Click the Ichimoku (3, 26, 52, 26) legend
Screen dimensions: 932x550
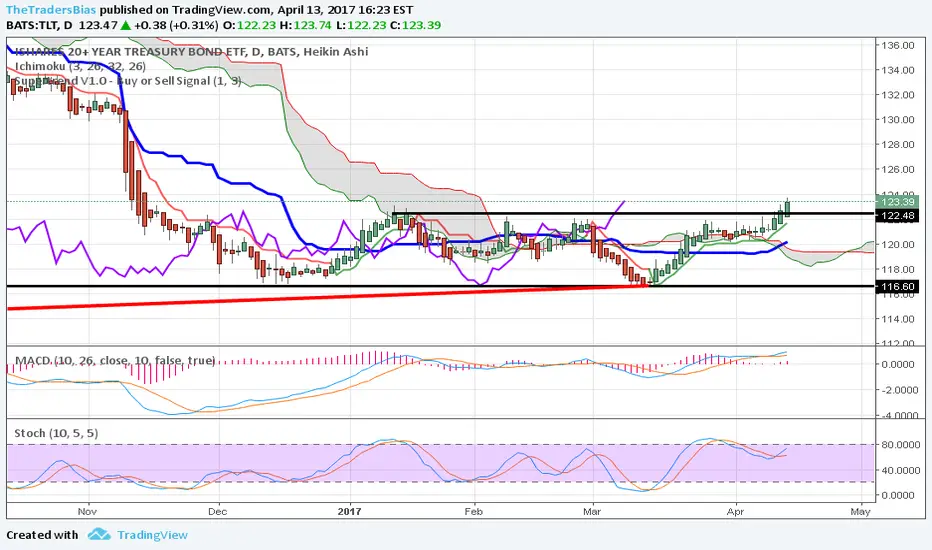pos(80,66)
